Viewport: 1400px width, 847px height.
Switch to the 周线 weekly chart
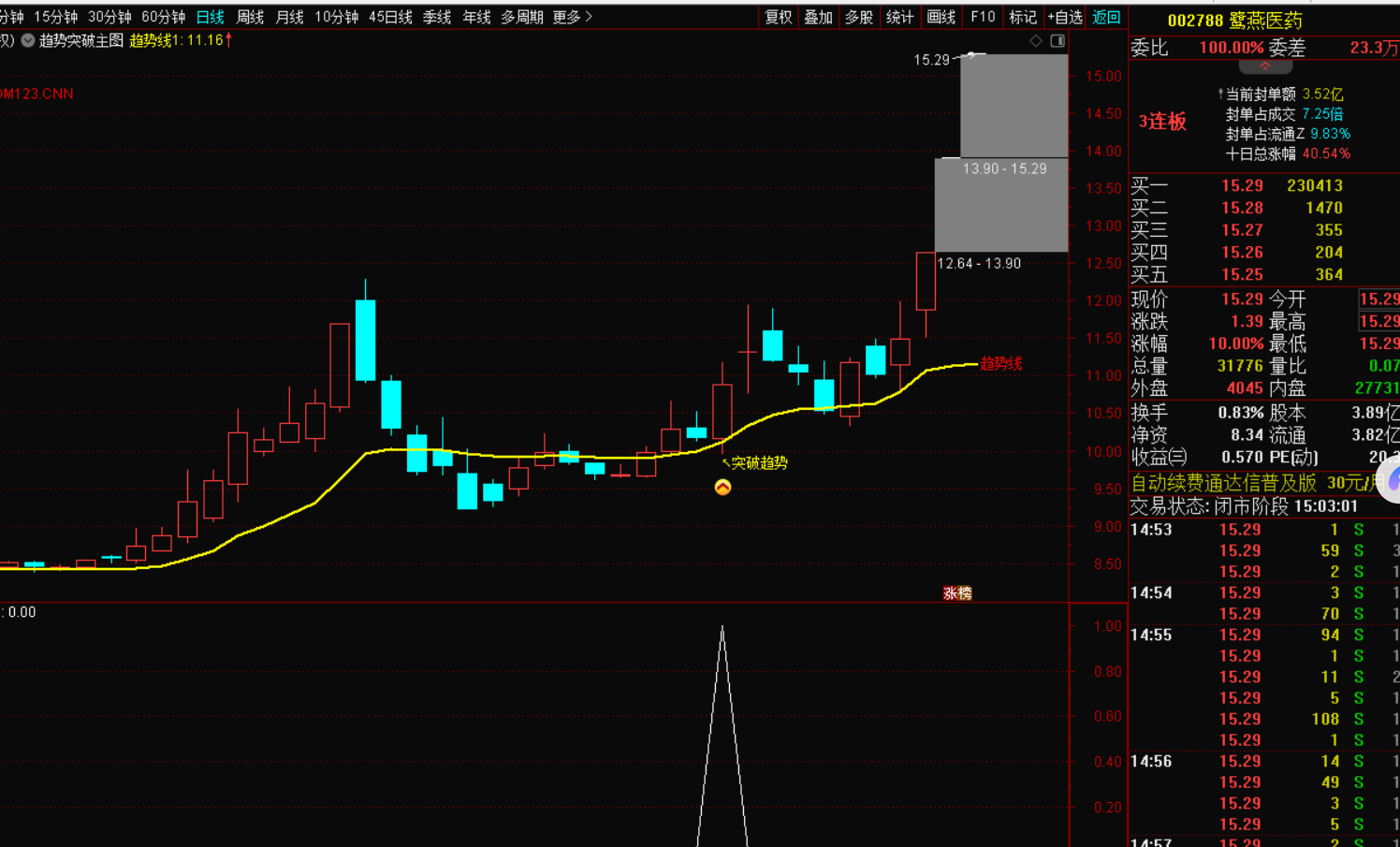(x=250, y=17)
